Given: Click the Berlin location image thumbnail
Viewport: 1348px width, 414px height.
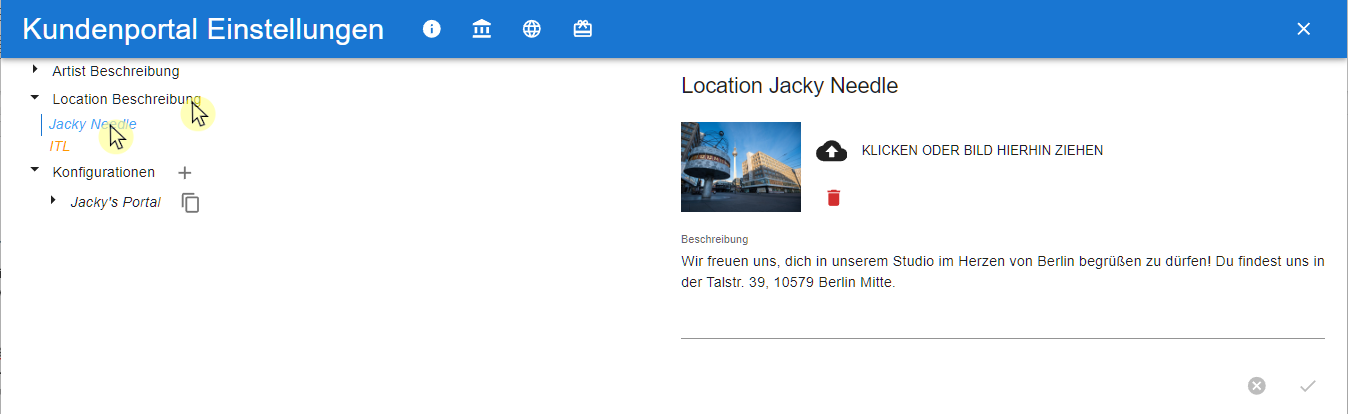Looking at the screenshot, I should click(741, 167).
